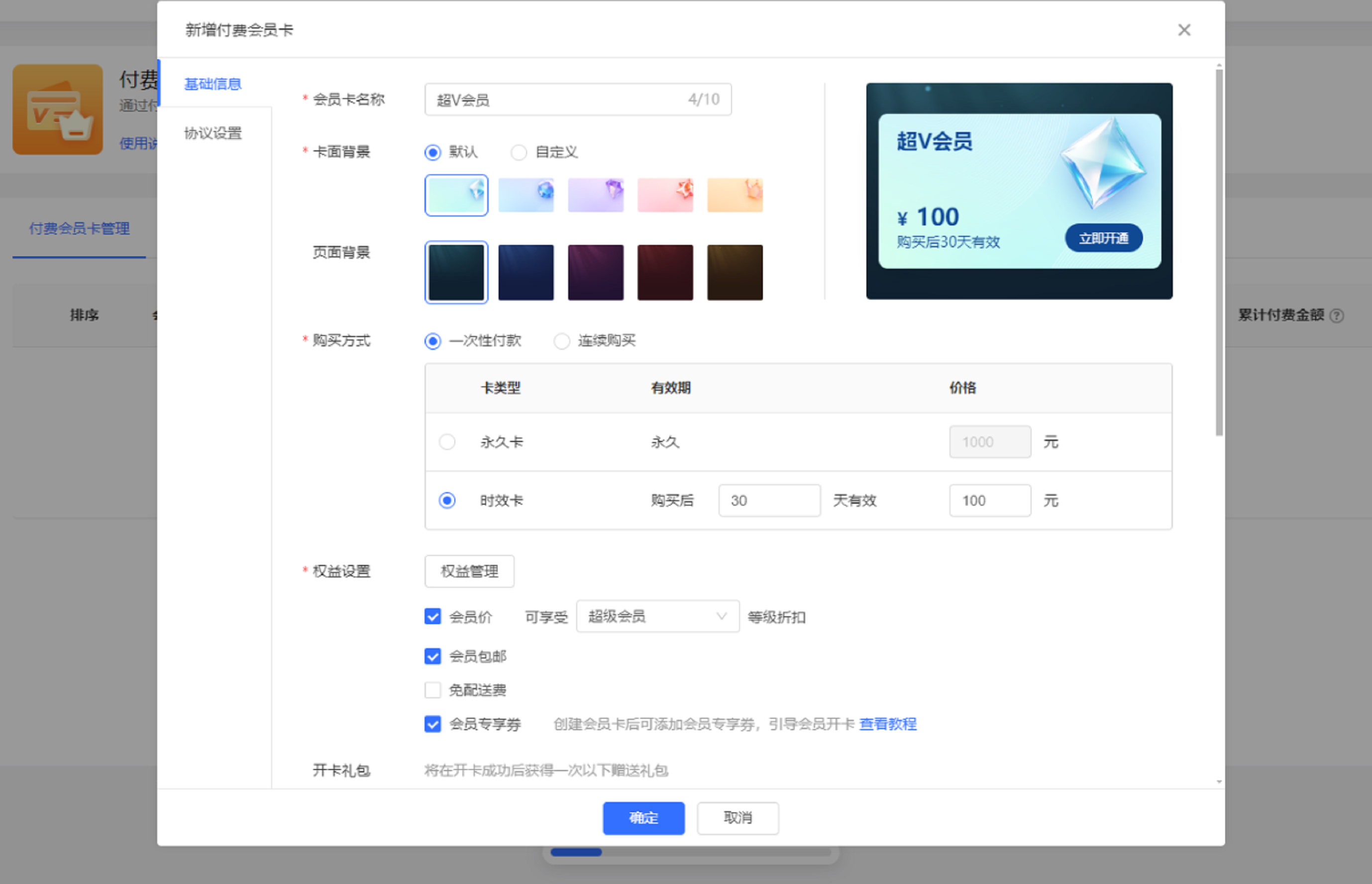
Task: Choose 连续购买 purchase method
Action: [562, 341]
